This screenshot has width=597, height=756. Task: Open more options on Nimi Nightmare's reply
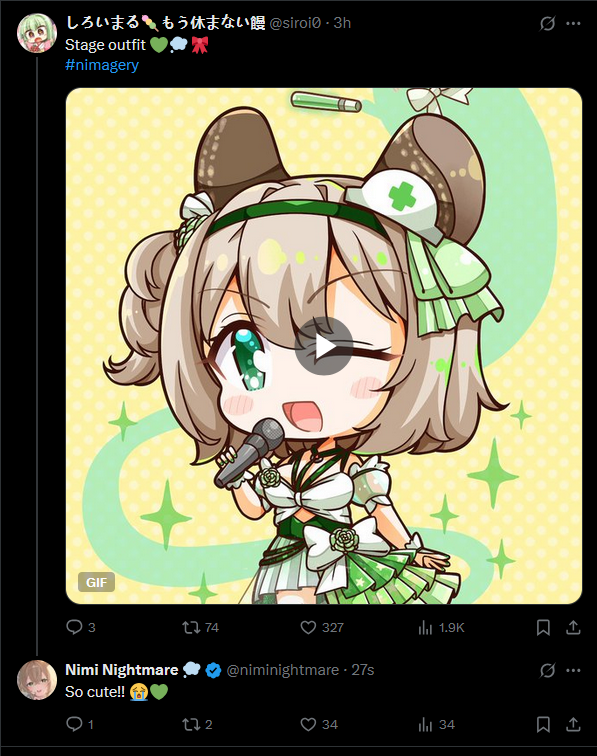pyautogui.click(x=573, y=670)
